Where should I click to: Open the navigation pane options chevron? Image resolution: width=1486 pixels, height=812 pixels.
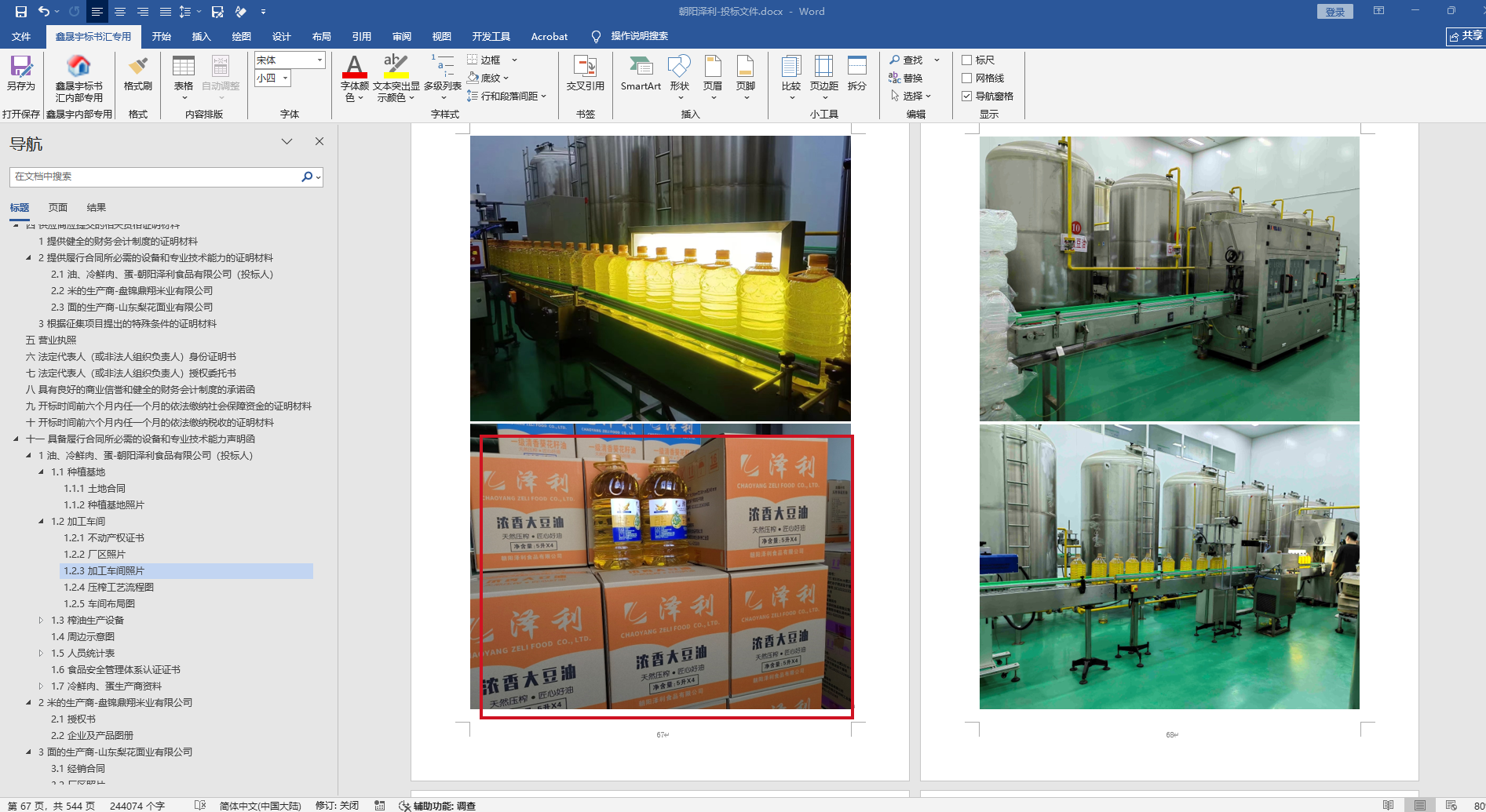tap(287, 142)
